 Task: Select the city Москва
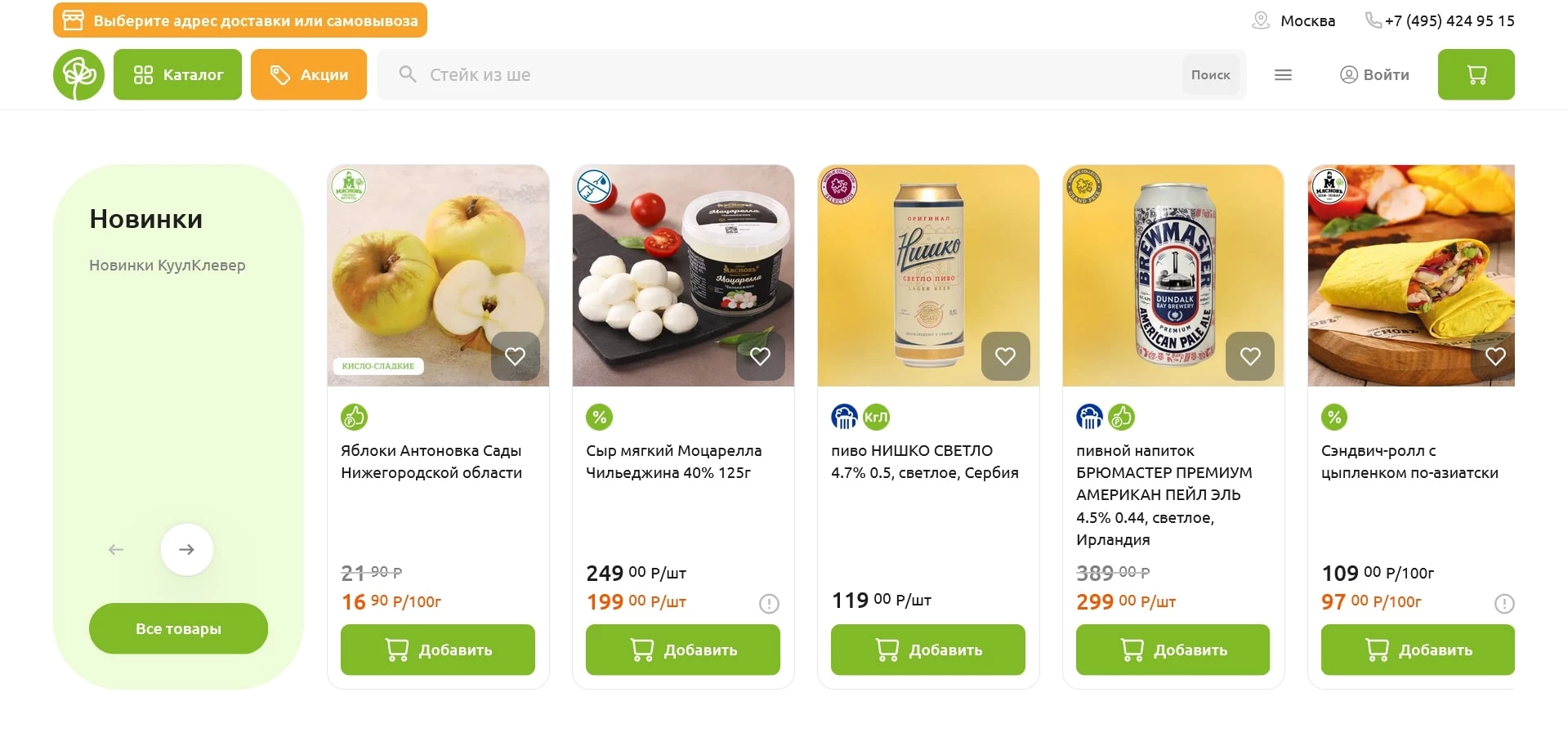click(x=1307, y=20)
